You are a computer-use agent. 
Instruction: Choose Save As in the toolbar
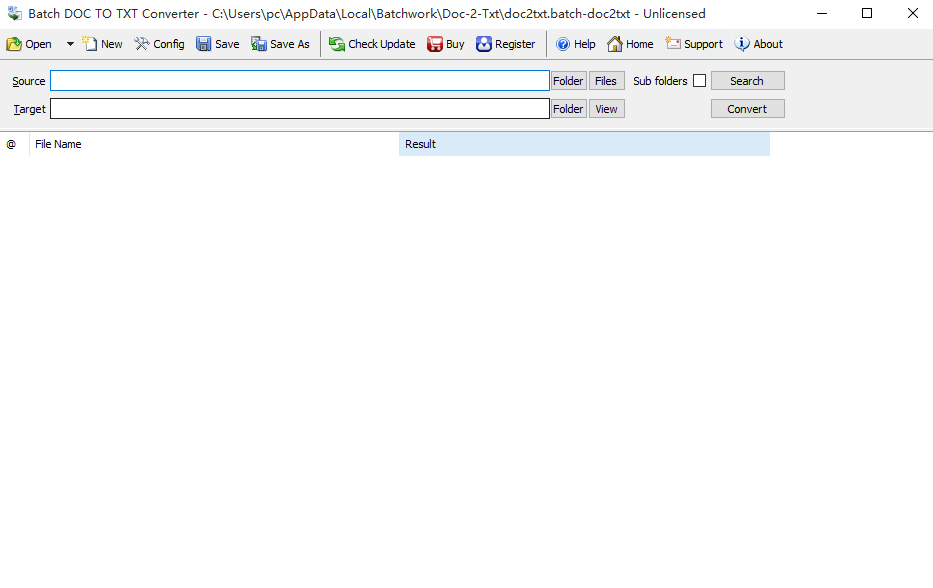coord(280,44)
